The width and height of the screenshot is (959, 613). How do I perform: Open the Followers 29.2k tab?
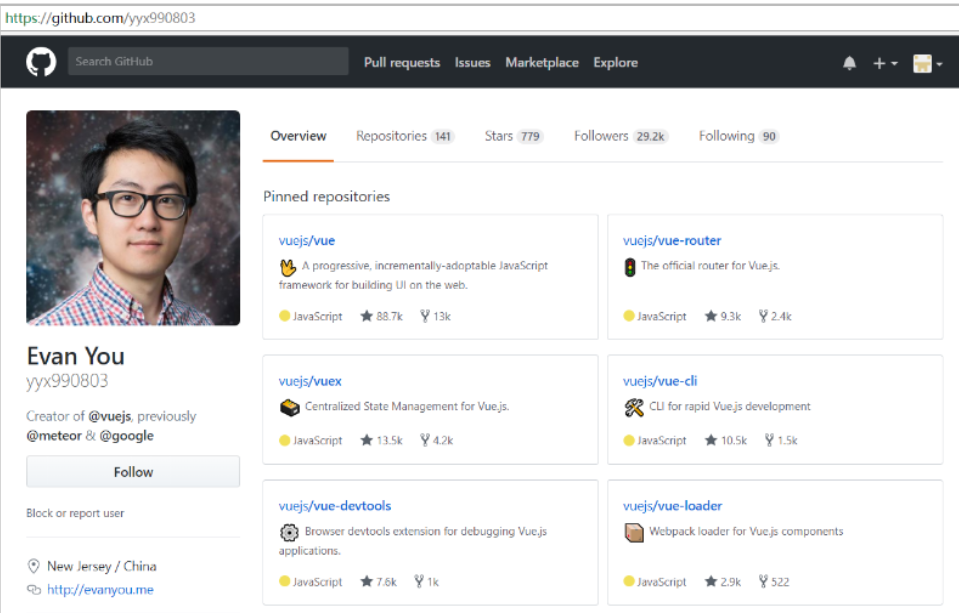click(621, 136)
